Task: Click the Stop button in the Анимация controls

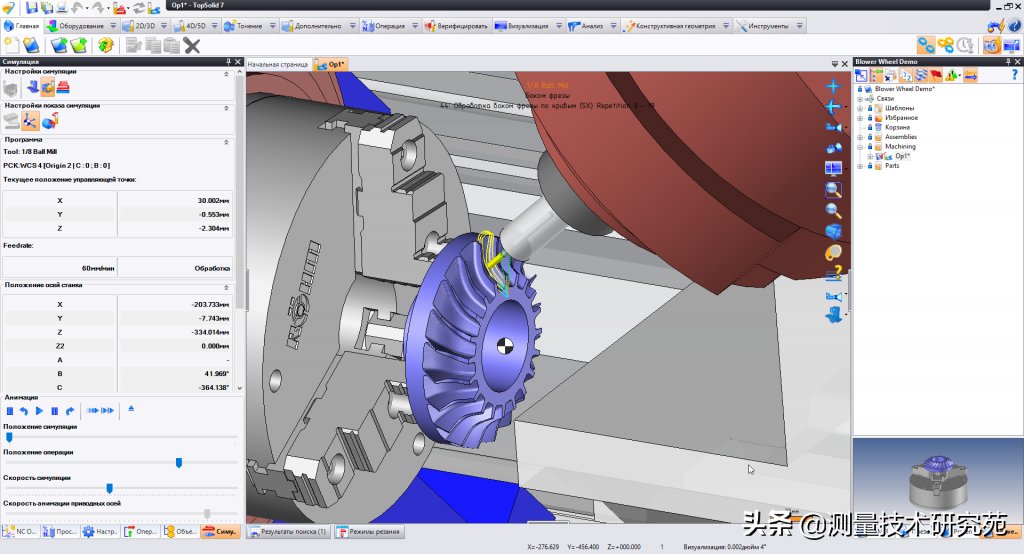Action: [x=10, y=411]
